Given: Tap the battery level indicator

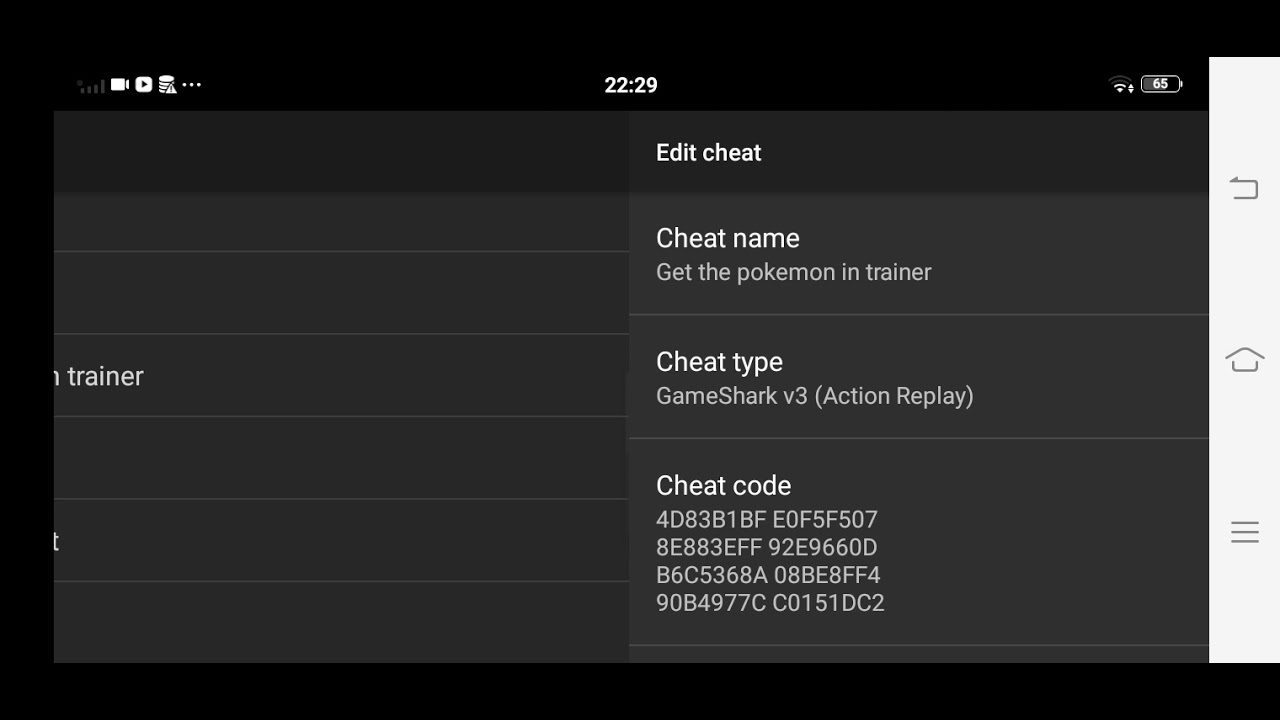Looking at the screenshot, I should point(1161,85).
